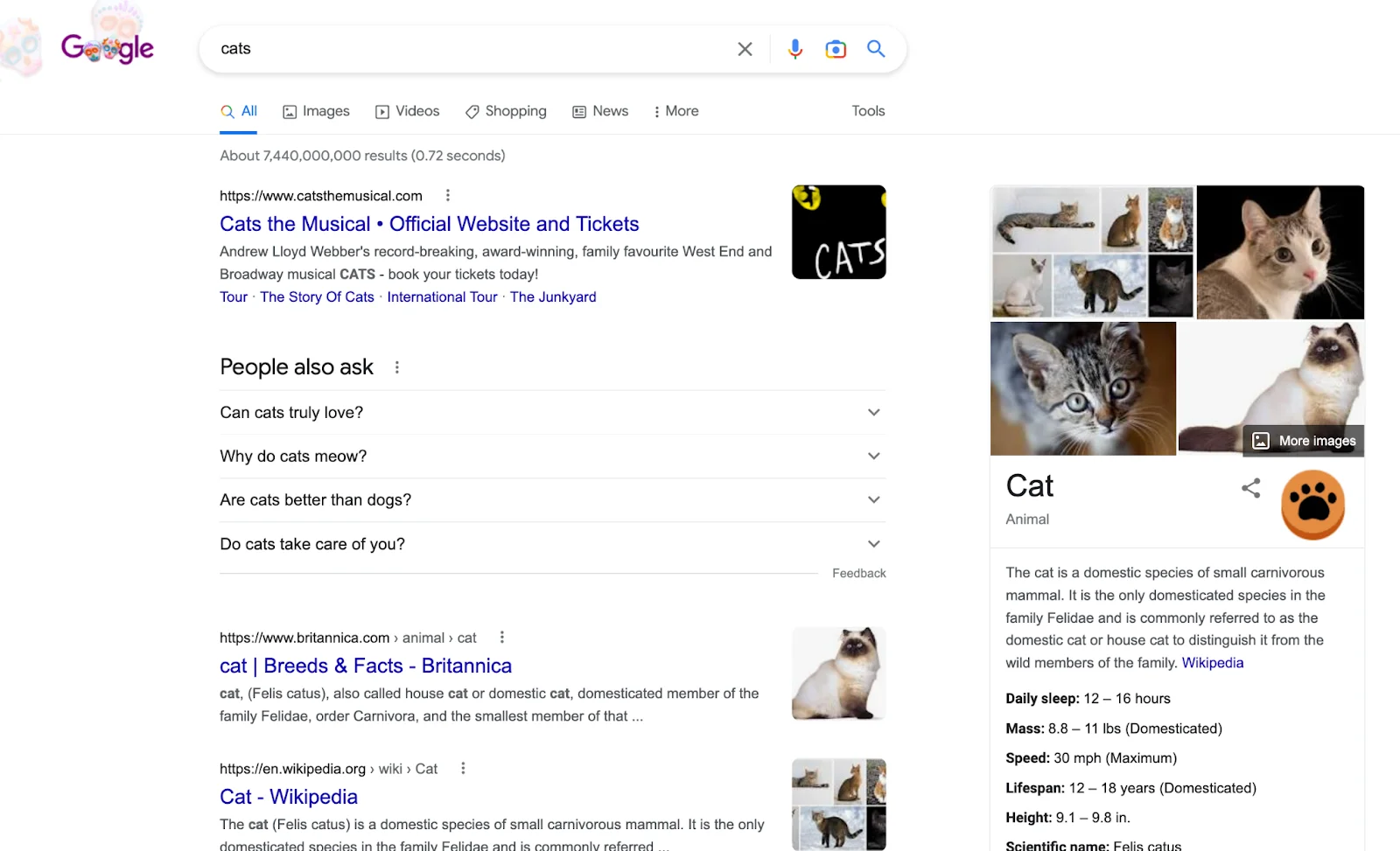The width and height of the screenshot is (1400, 851).
Task: Open the Wikipedia link in the Cat description
Action: click(x=1213, y=662)
